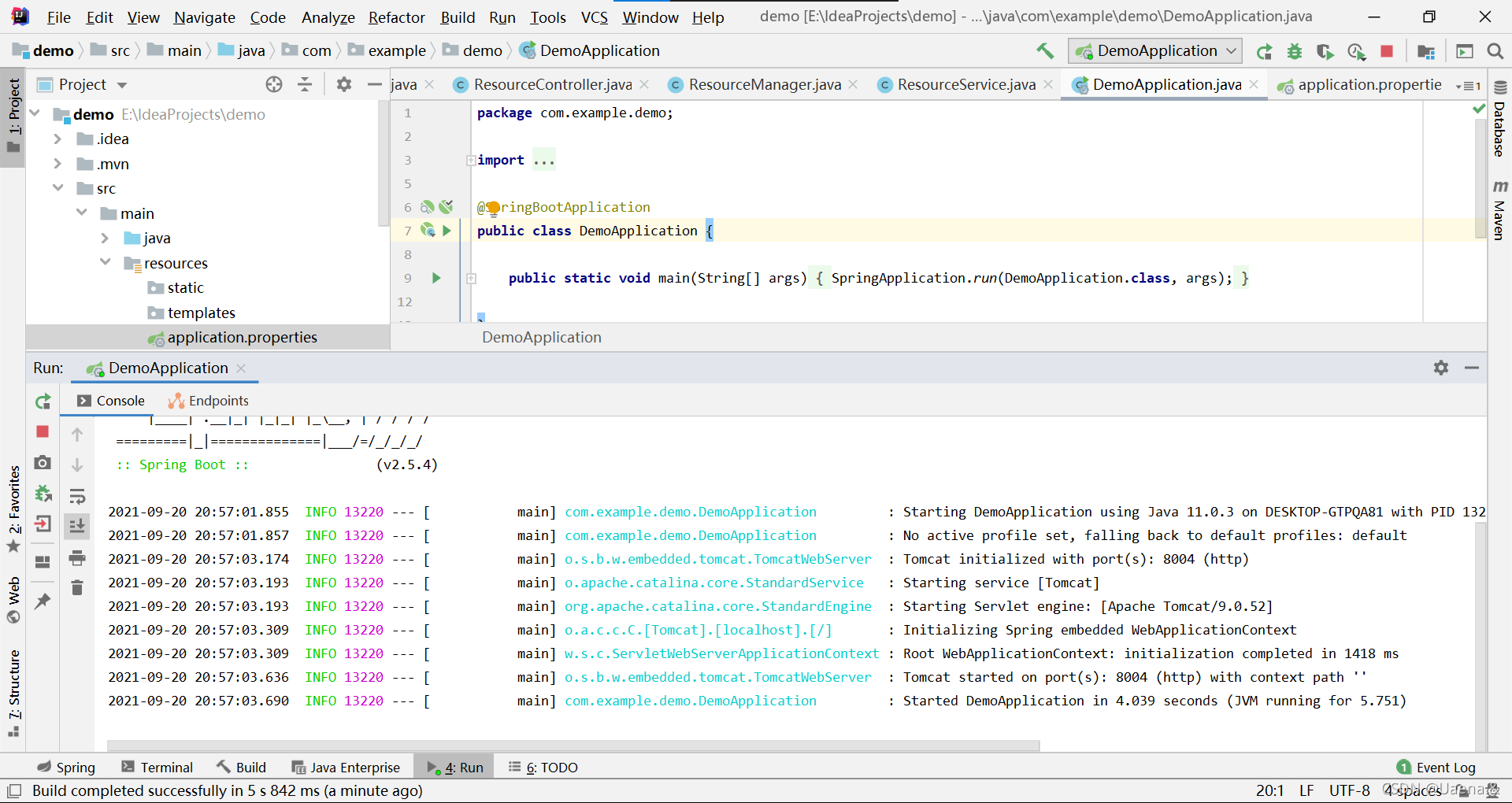Click the Search Everywhere magnifier icon

click(1495, 51)
